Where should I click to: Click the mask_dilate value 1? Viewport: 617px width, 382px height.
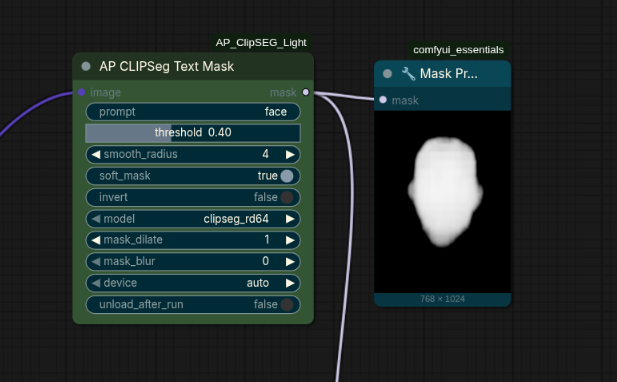click(267, 240)
